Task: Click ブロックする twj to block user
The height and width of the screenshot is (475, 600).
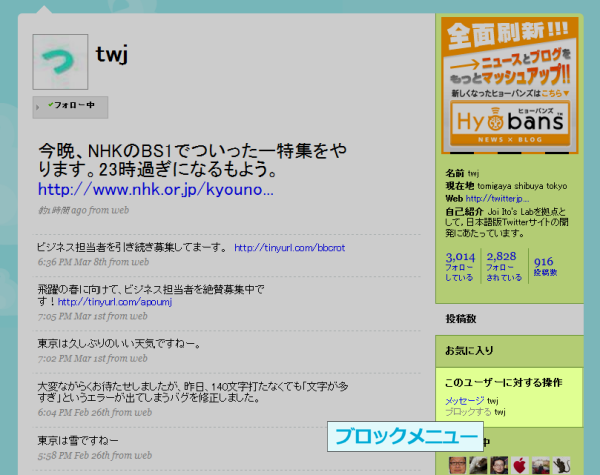Action: 475,412
